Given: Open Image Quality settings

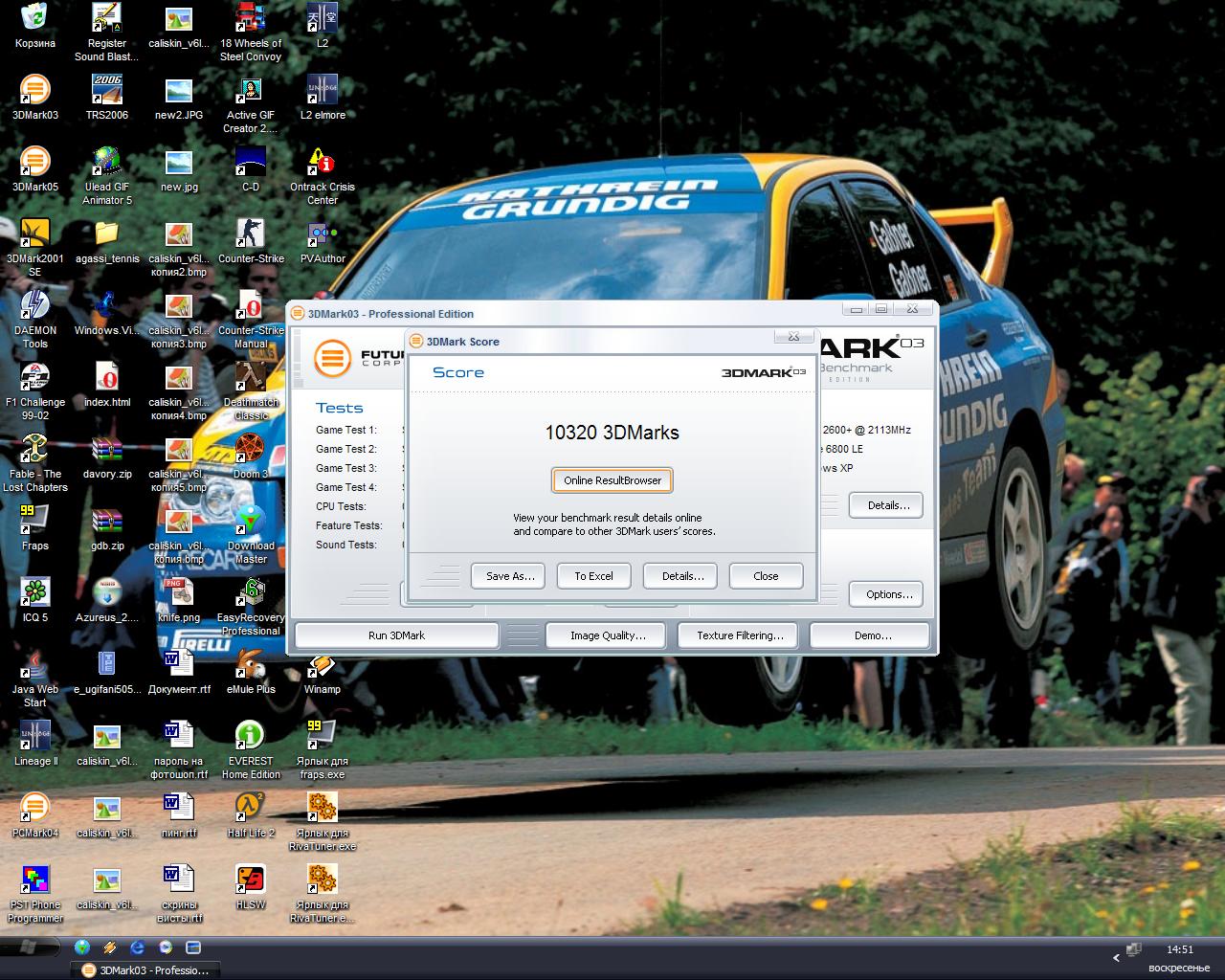Looking at the screenshot, I should (608, 635).
